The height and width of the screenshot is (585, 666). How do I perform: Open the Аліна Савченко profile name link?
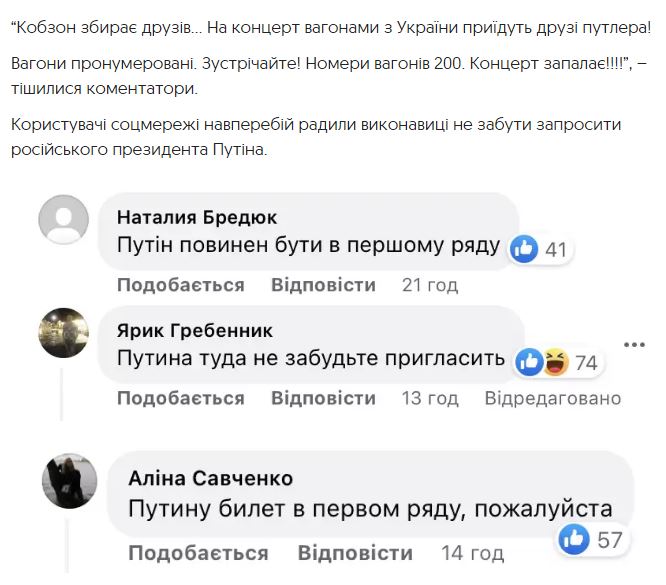(211, 478)
